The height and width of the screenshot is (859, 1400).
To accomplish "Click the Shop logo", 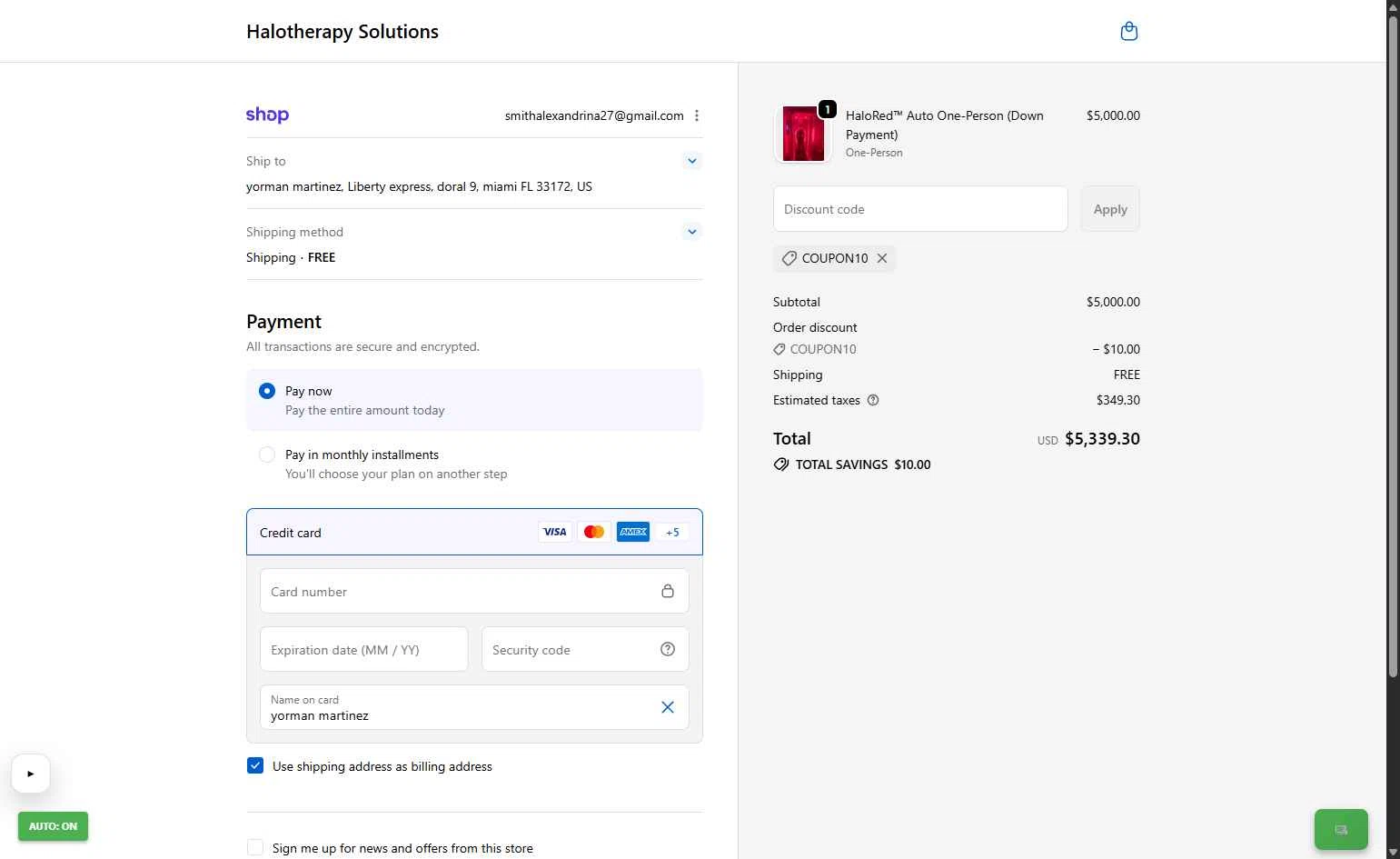I will coord(267,115).
